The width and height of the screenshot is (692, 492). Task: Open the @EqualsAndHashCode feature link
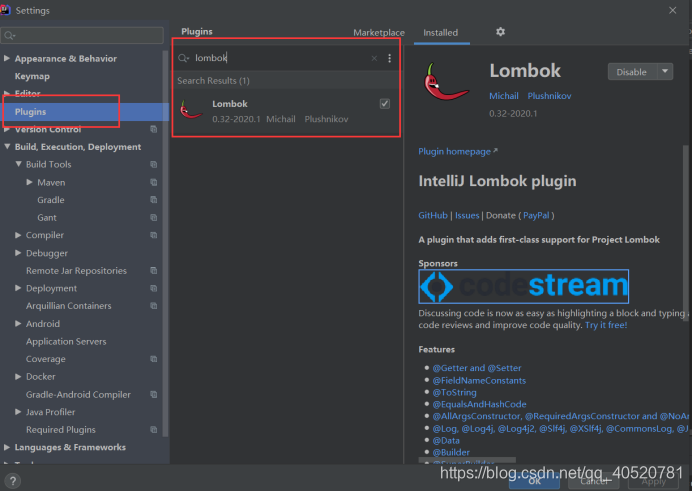pos(480,404)
